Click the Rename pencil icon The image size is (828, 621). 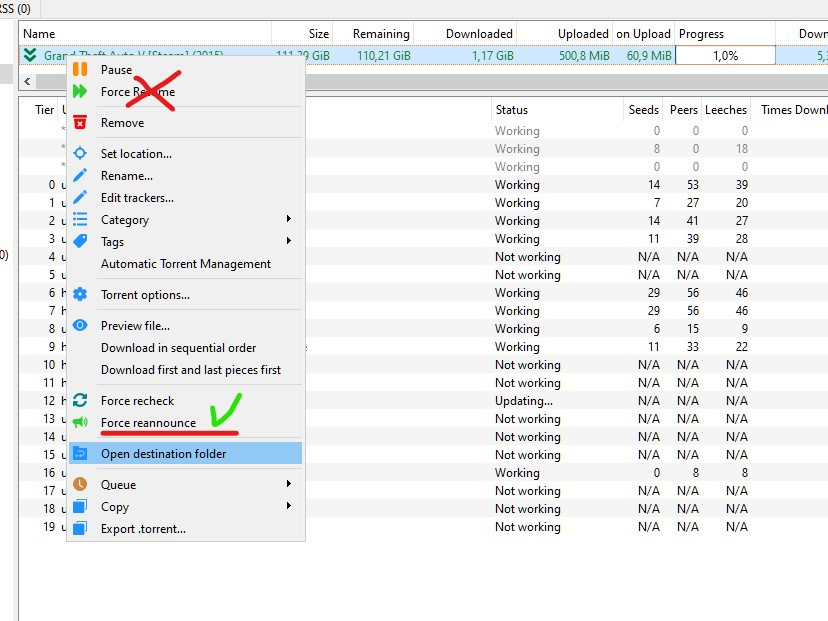(80, 176)
